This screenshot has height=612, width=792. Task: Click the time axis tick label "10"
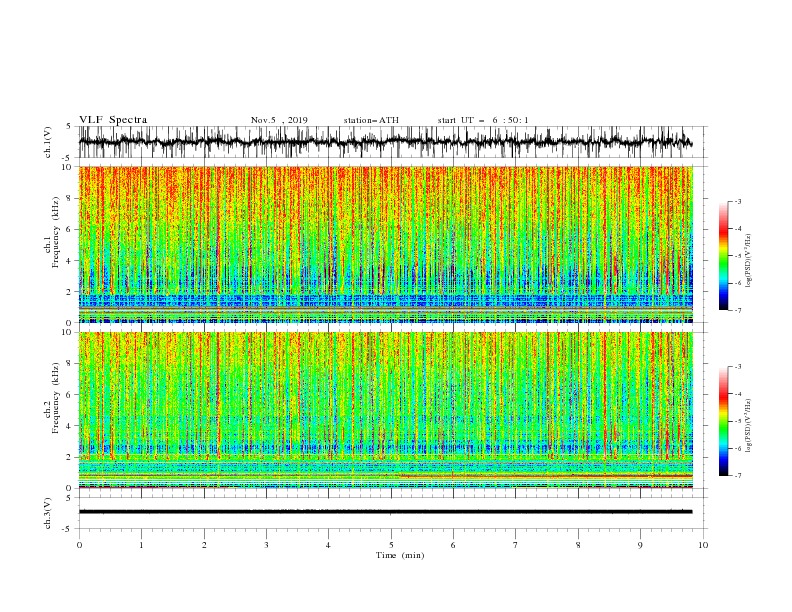tap(703, 545)
